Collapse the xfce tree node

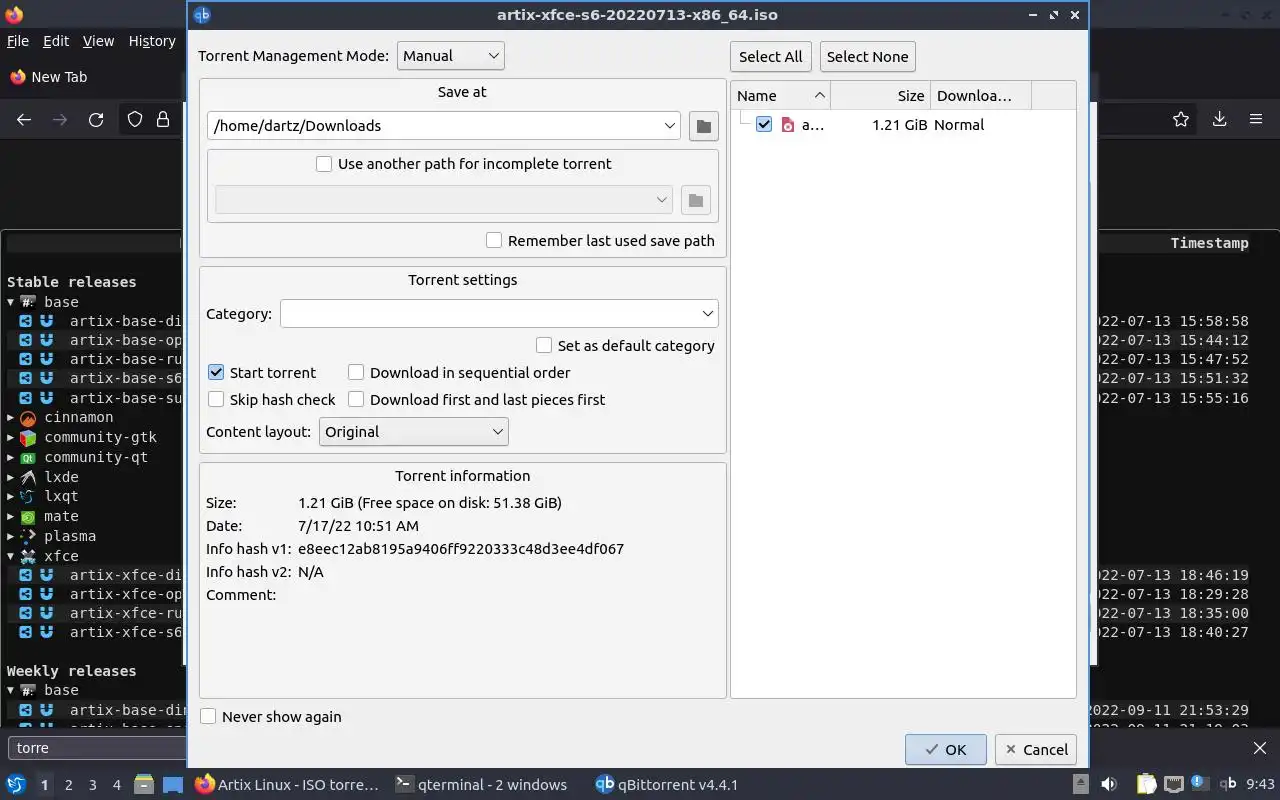click(x=11, y=556)
